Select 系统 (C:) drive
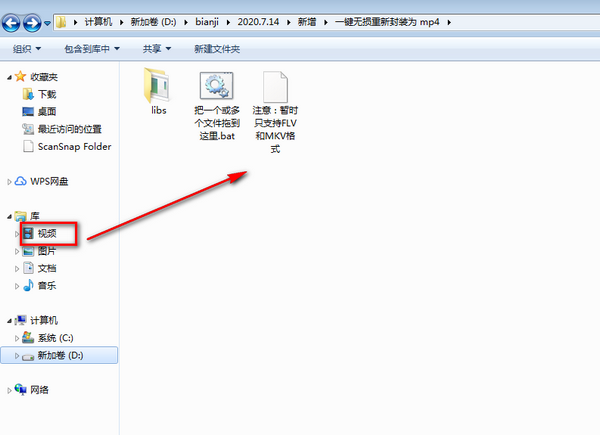 pyautogui.click(x=55, y=338)
